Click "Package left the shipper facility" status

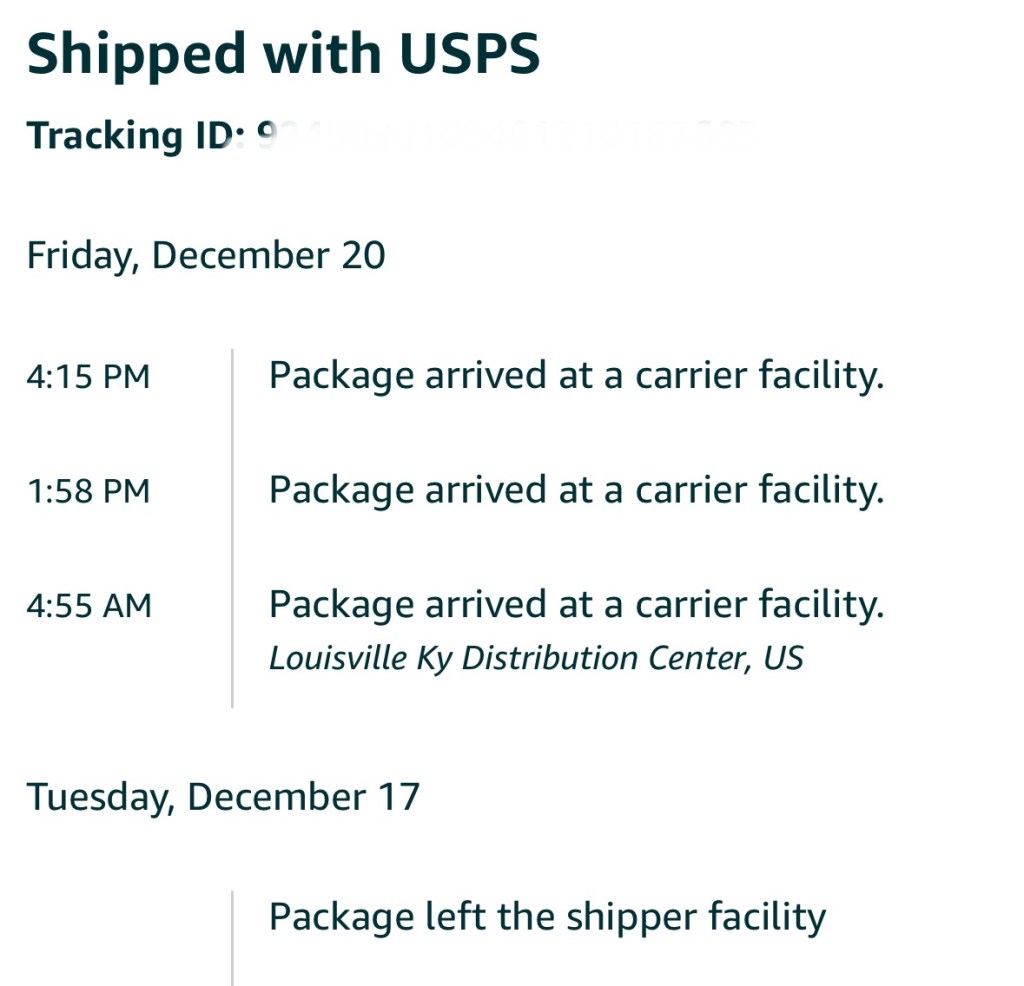coord(547,916)
